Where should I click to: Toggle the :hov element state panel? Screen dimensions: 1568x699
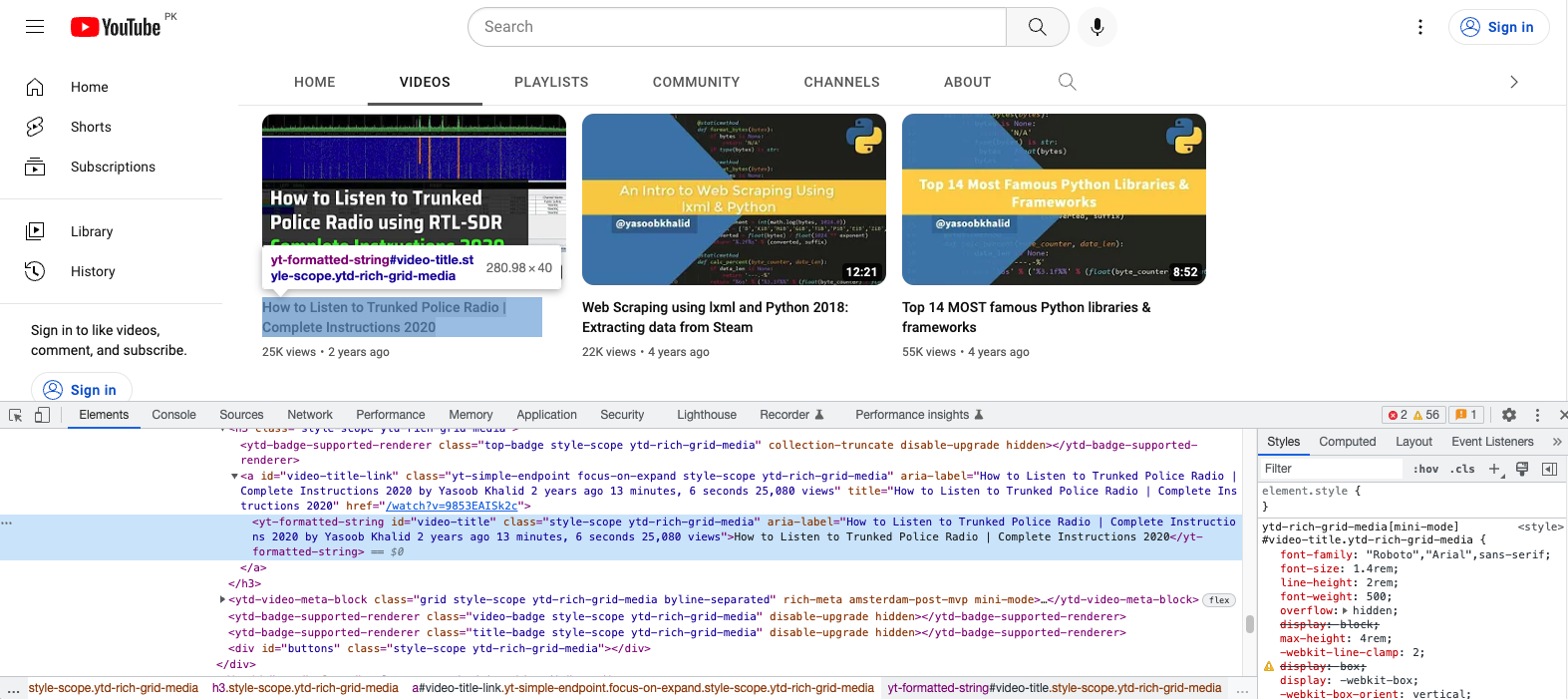click(x=1425, y=469)
